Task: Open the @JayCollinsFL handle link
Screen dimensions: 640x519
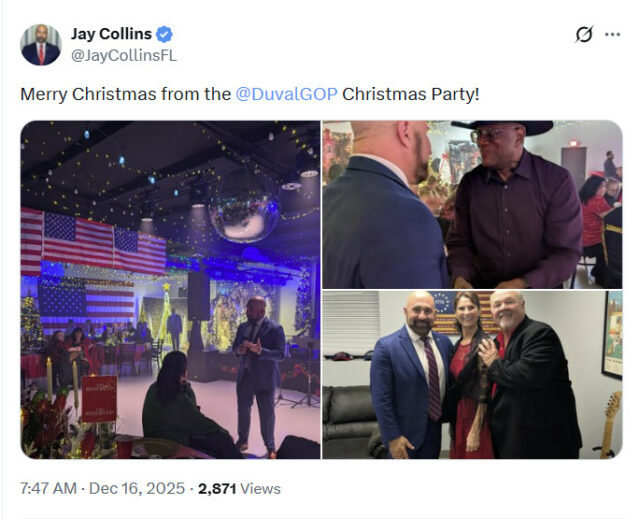Action: pos(123,56)
